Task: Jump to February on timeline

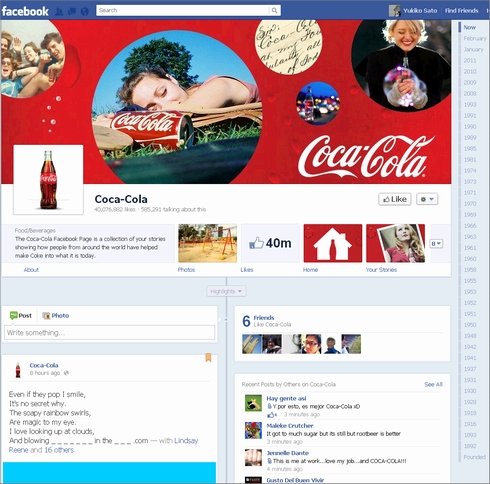Action: click(x=475, y=38)
